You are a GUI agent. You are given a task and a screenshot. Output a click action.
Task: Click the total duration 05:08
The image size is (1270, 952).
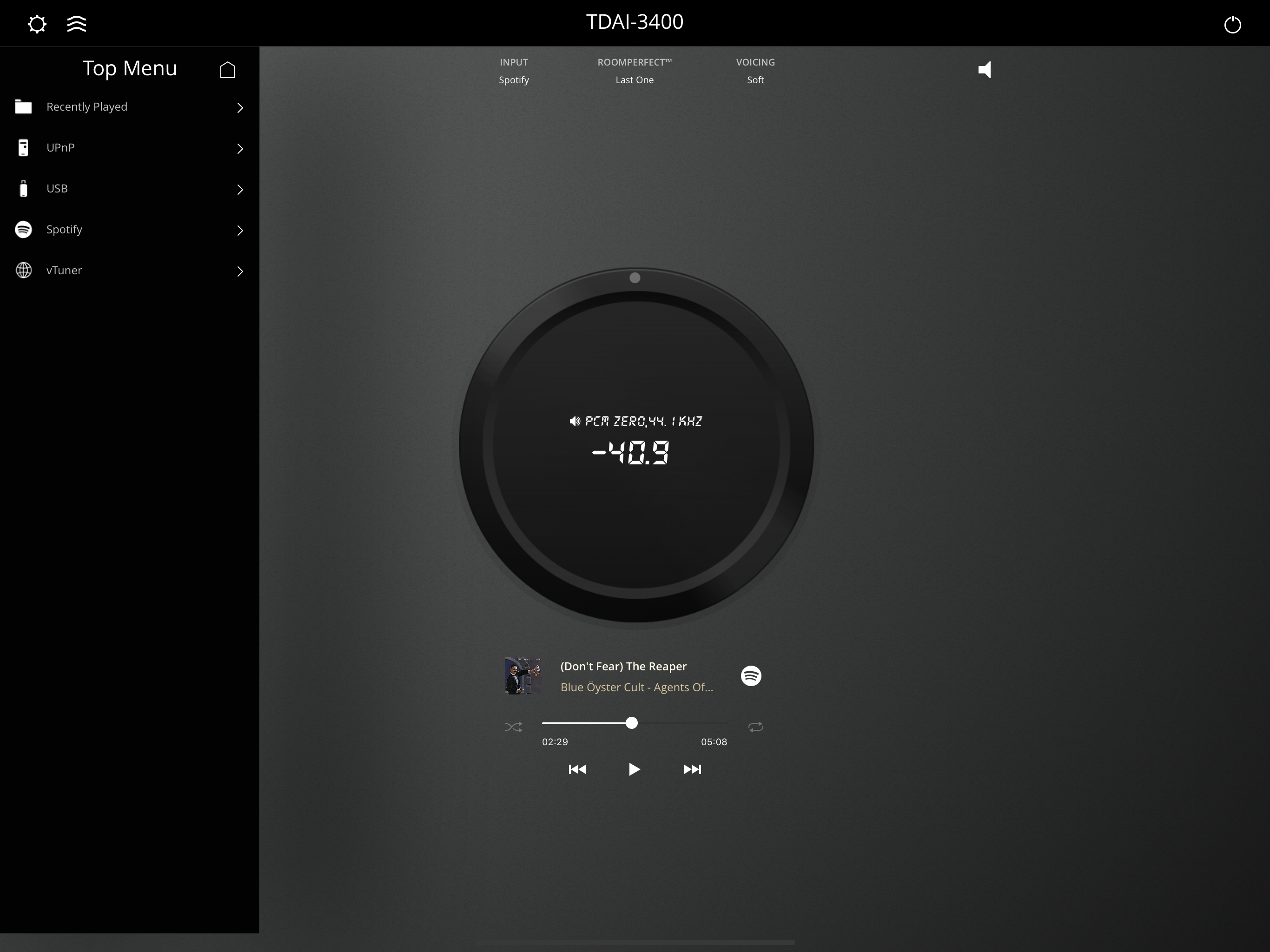pyautogui.click(x=714, y=742)
